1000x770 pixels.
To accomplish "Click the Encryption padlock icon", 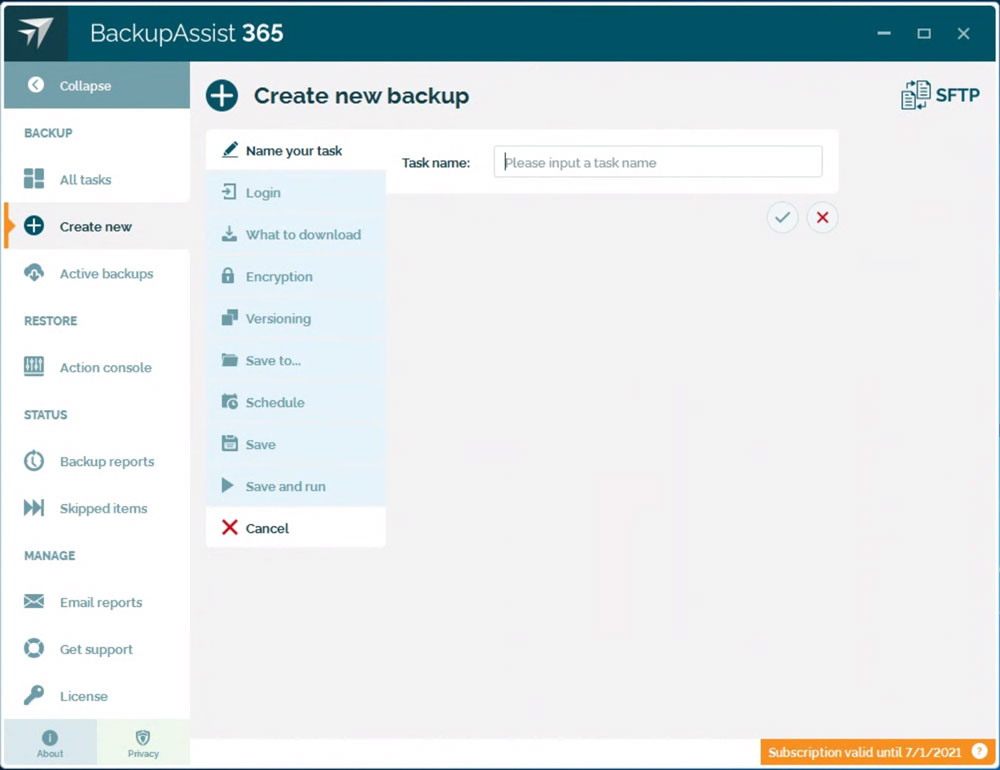I will 228,276.
